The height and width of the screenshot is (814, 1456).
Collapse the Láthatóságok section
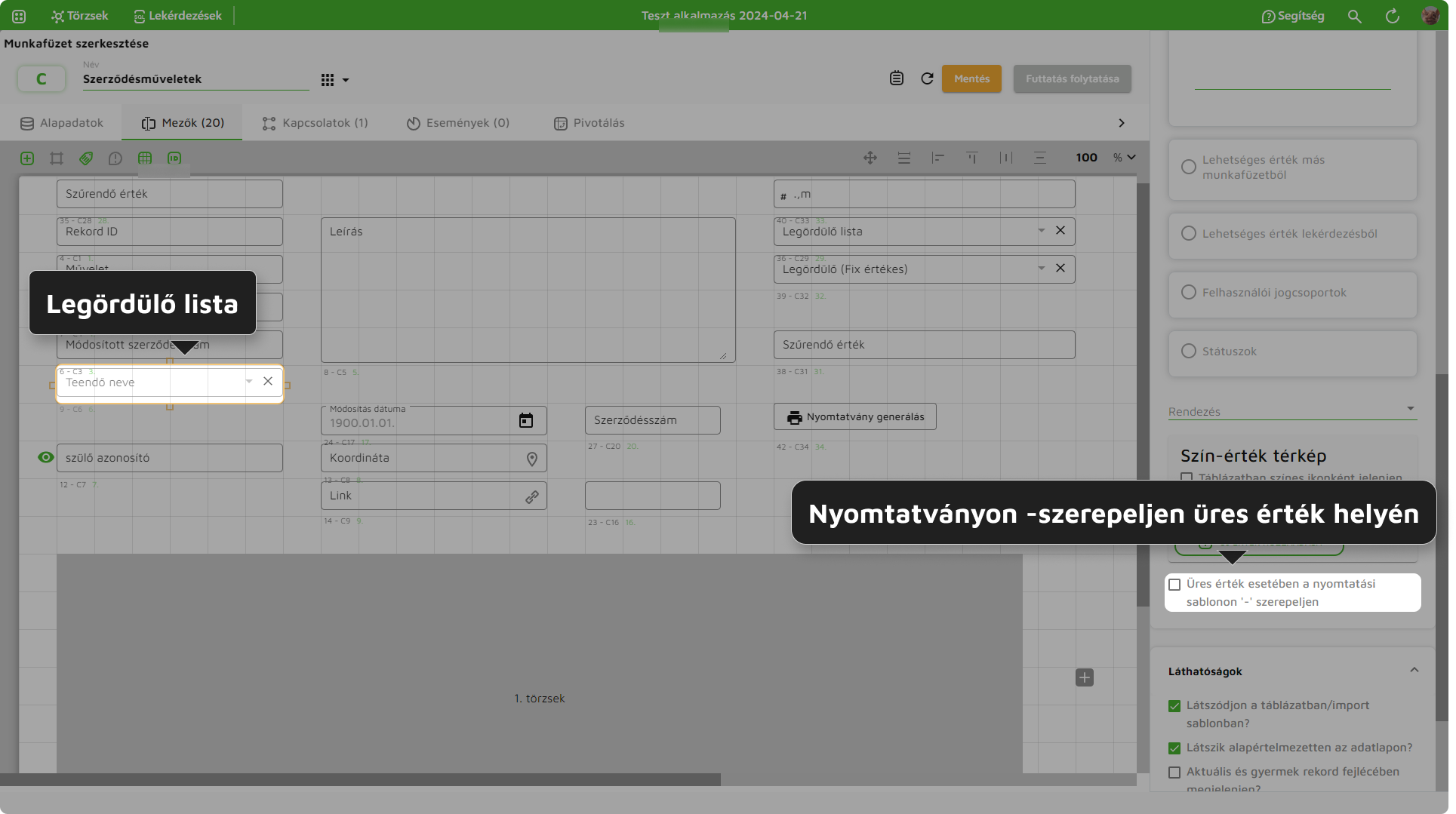tap(1414, 670)
